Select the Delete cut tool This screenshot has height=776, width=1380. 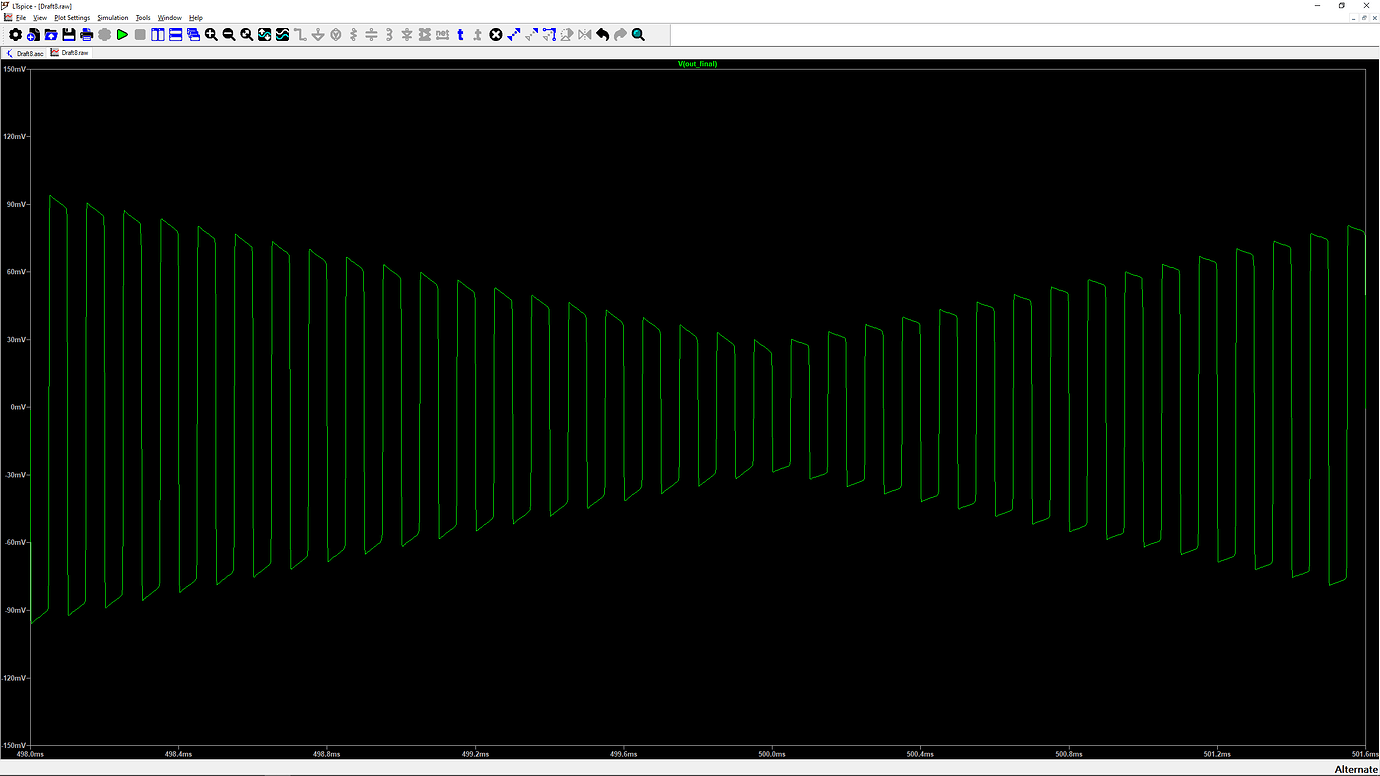pyautogui.click(x=495, y=34)
